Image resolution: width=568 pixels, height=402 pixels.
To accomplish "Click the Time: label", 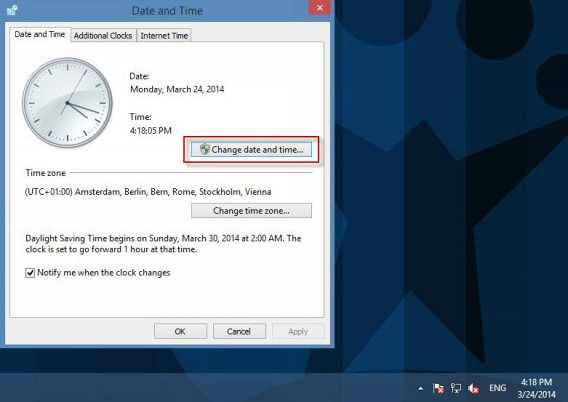I will (x=140, y=117).
